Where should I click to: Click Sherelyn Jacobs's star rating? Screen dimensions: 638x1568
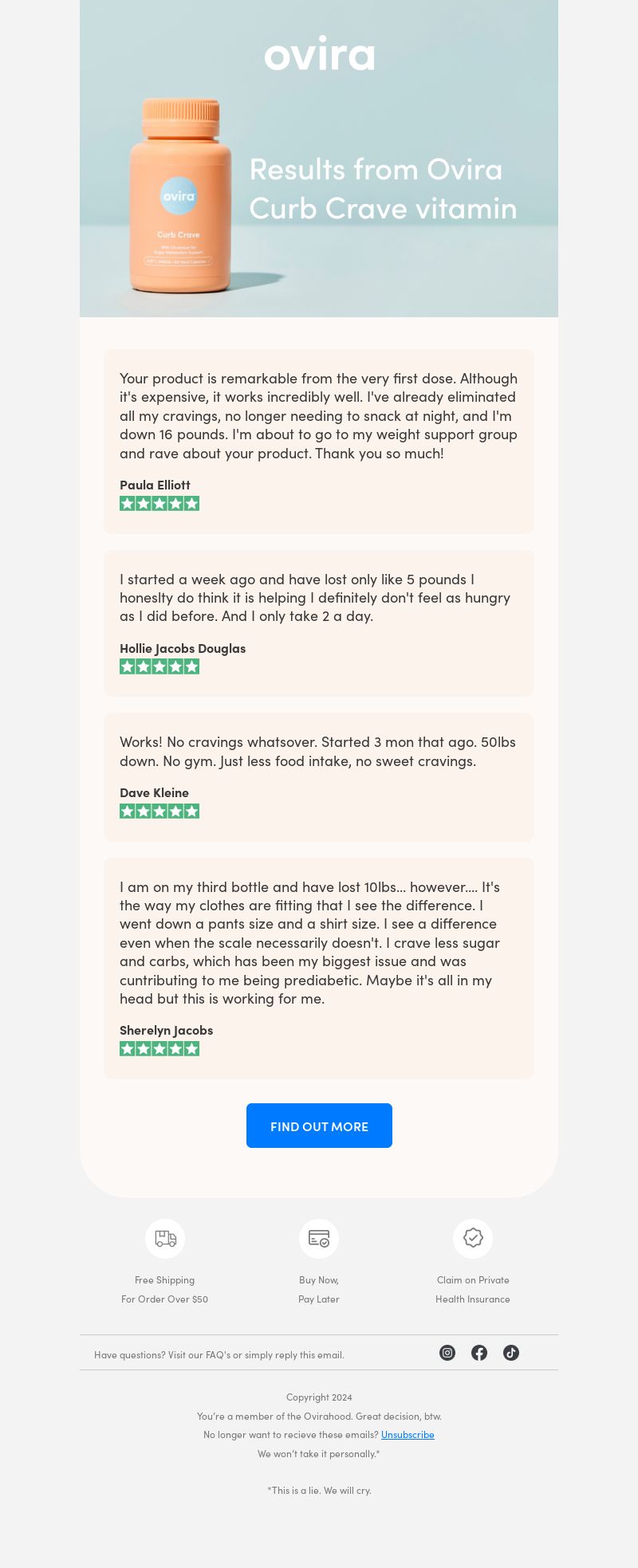[x=159, y=1048]
